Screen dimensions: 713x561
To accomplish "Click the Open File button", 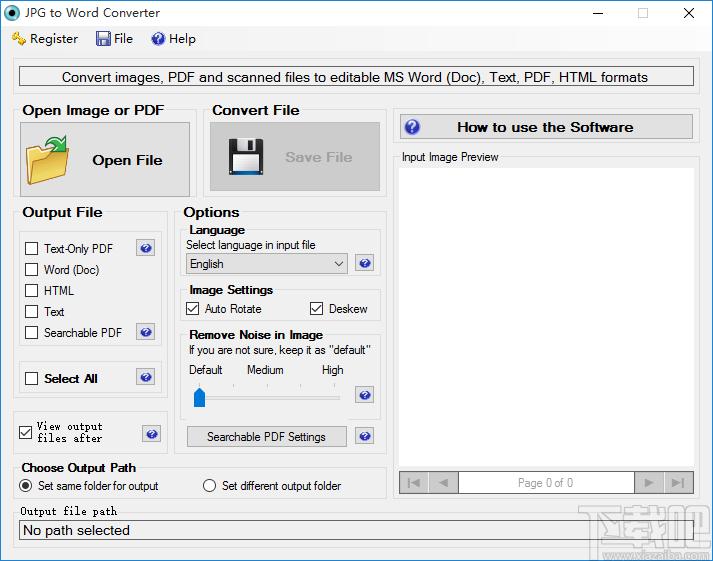I will 105,160.
